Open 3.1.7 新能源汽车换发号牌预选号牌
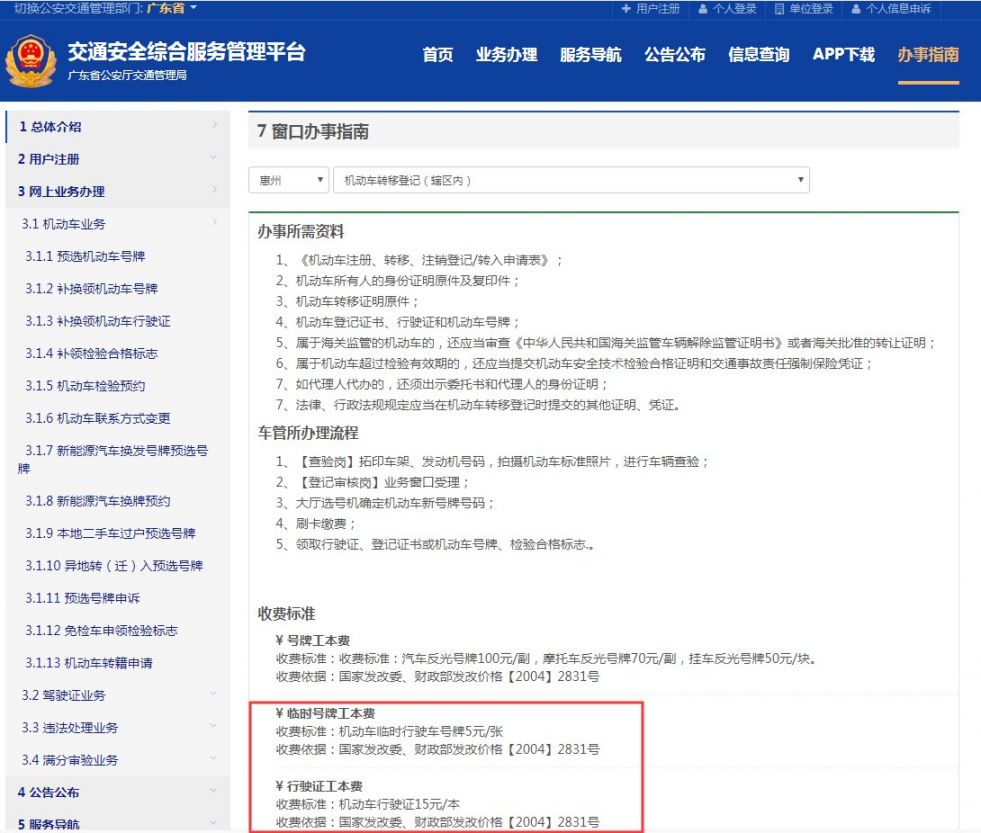 click(113, 459)
